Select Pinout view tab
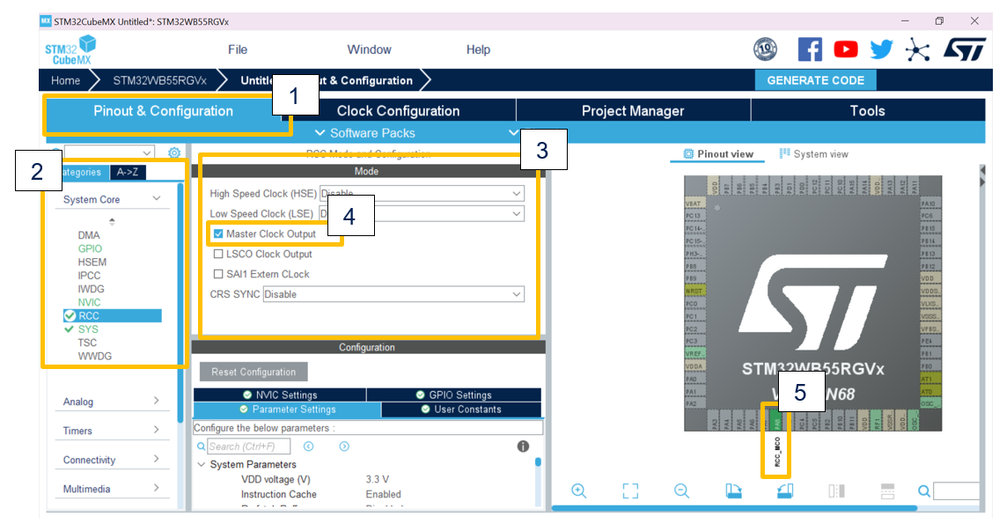Image resolution: width=999 pixels, height=525 pixels. click(x=718, y=154)
